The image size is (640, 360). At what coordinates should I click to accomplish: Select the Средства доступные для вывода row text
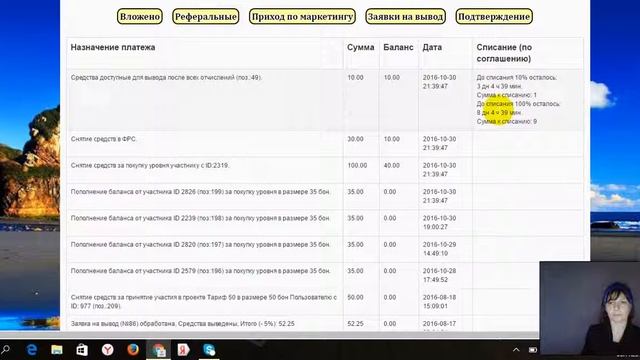click(x=166, y=78)
